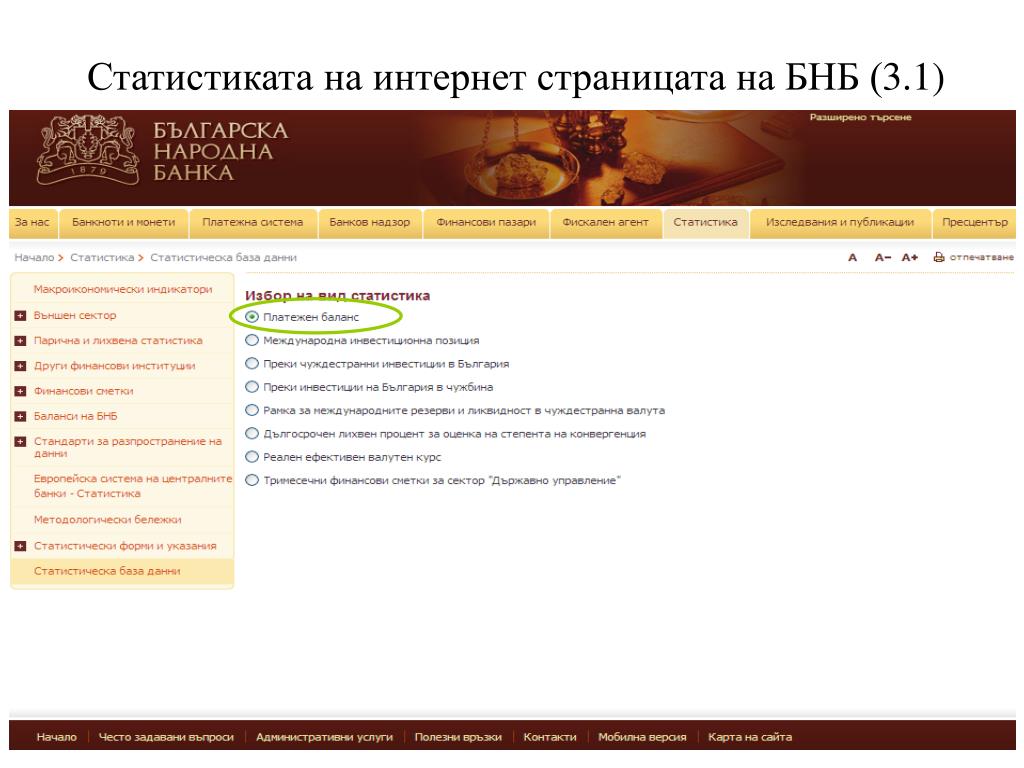Screen dimensions: 1024x768
Task: Expand Други финансови институции plus icon
Action: (x=20, y=366)
